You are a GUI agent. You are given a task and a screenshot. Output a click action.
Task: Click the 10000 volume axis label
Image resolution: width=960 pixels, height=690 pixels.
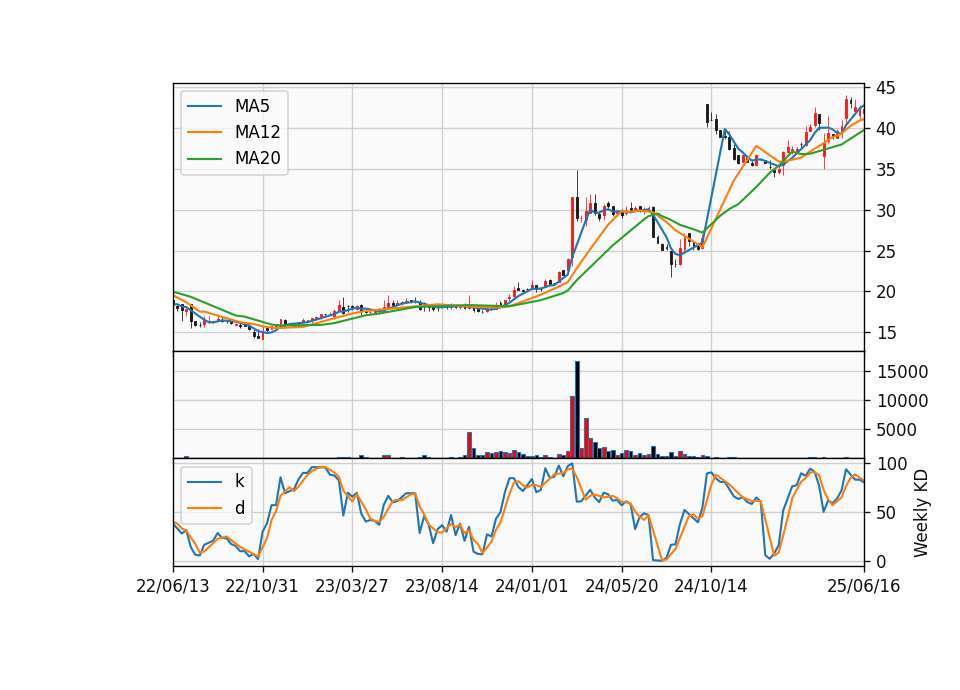(902, 401)
